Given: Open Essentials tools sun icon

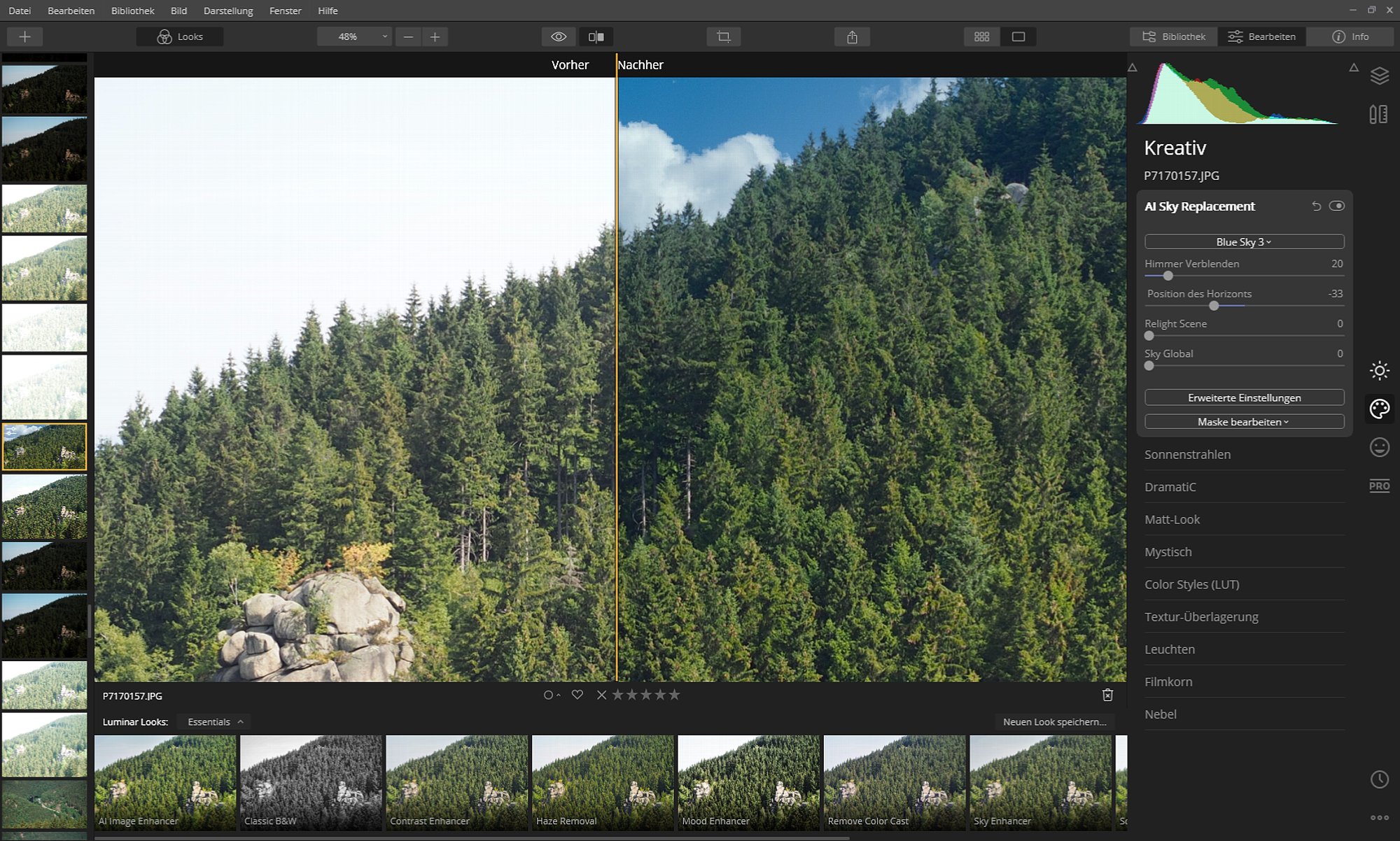Looking at the screenshot, I should pos(1379,370).
